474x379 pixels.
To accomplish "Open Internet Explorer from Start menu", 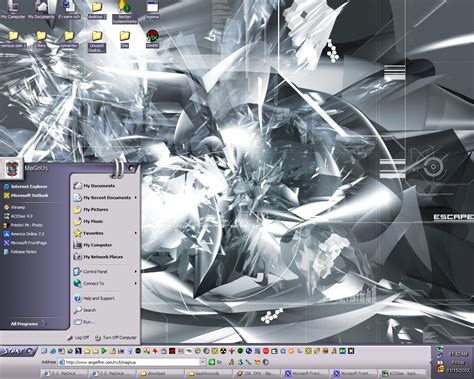I will pos(26,187).
